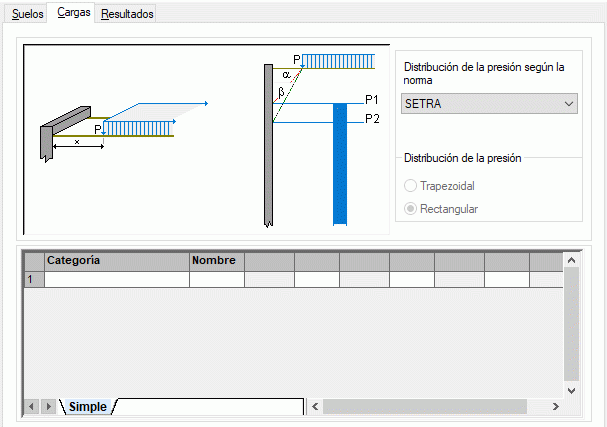Click the Nombre column header
This screenshot has width=607, height=427.
(217, 261)
